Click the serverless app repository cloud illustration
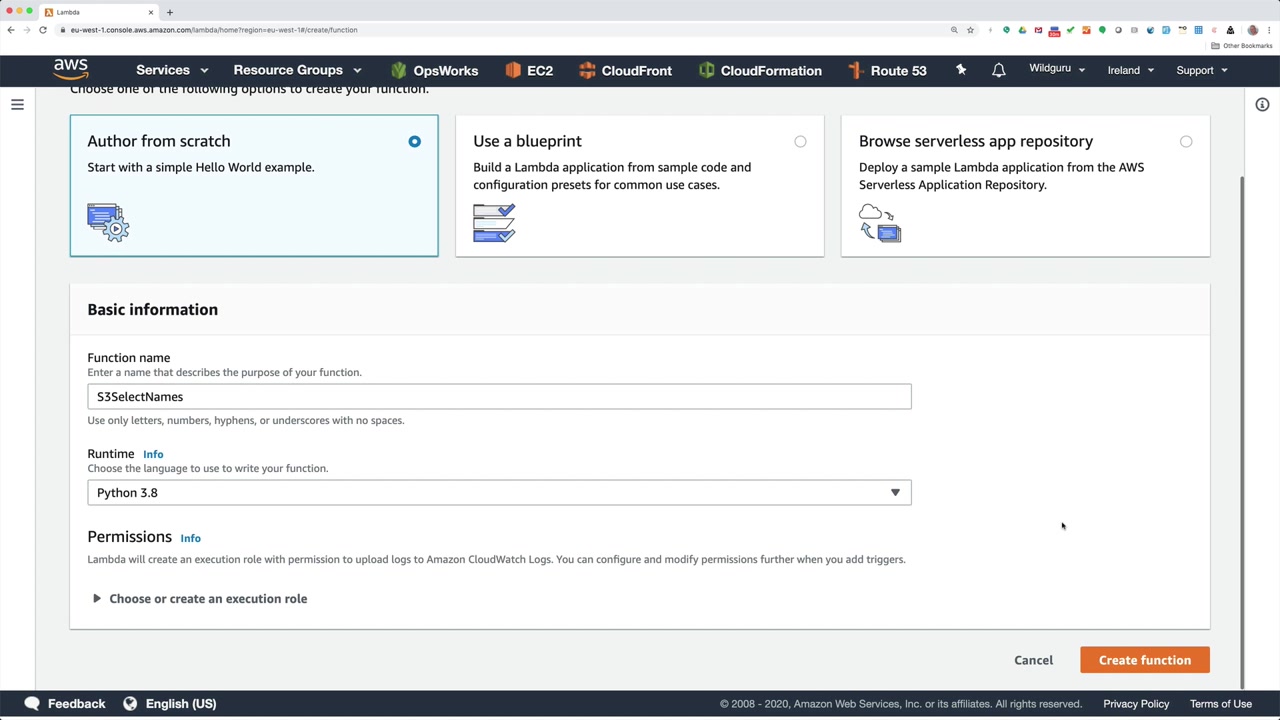The image size is (1280, 720). pyautogui.click(x=880, y=222)
